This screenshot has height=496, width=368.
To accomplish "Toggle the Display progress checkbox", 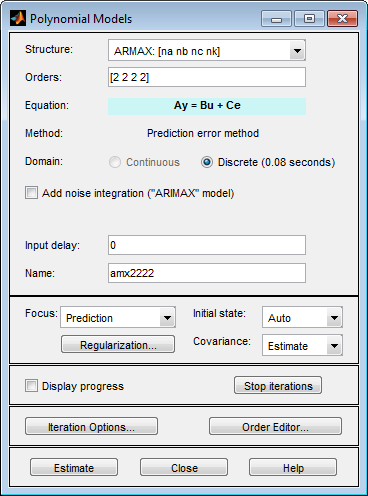I will click(31, 386).
